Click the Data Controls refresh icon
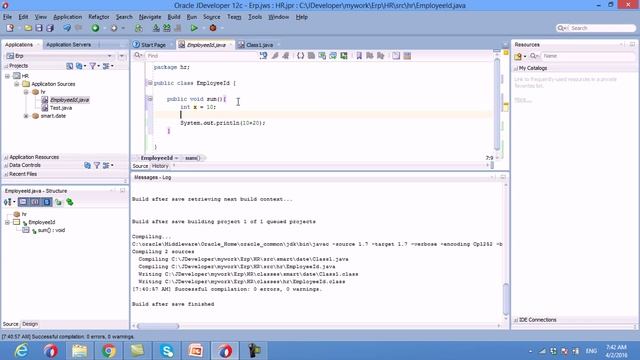The width and height of the screenshot is (640, 360). coord(87,165)
